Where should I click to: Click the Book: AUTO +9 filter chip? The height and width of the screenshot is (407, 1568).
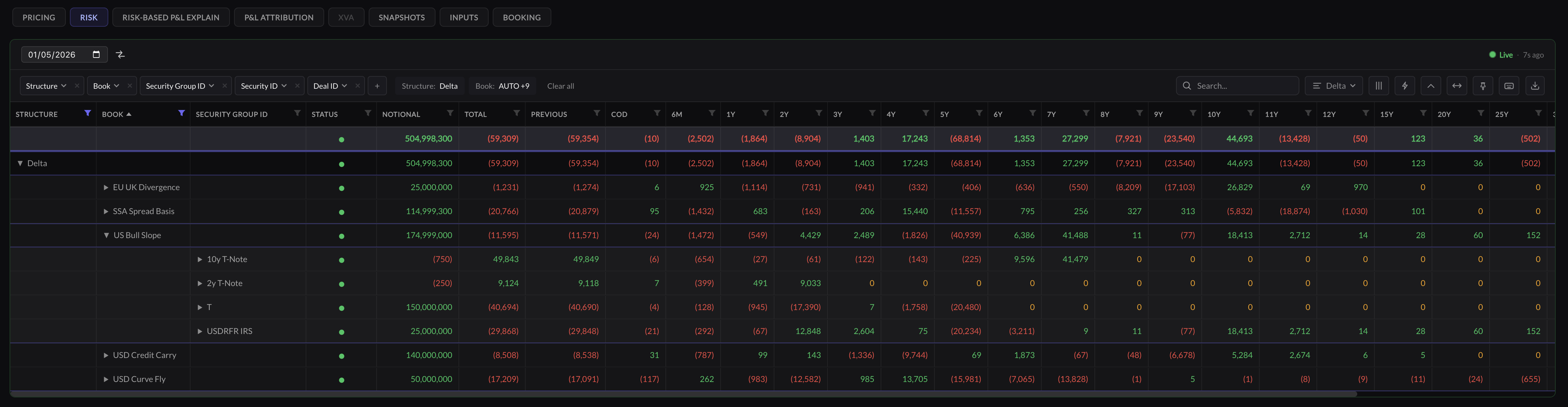pos(502,86)
